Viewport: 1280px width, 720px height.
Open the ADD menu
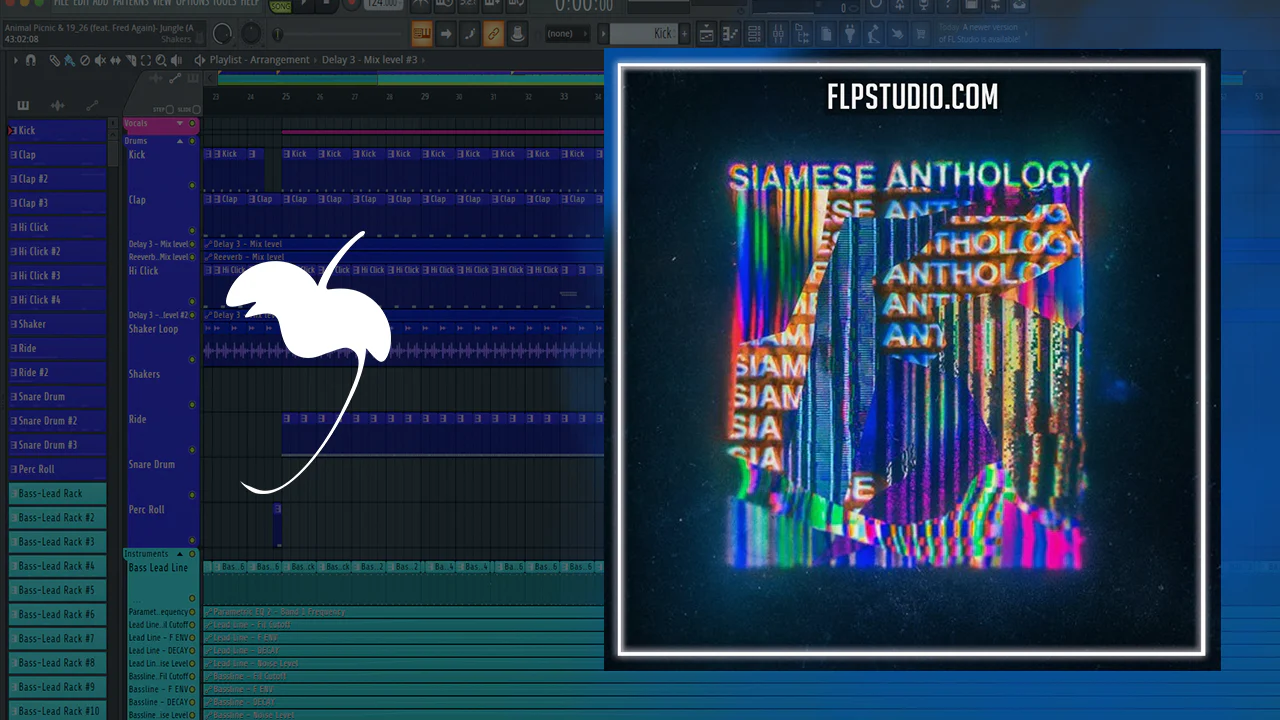[99, 3]
